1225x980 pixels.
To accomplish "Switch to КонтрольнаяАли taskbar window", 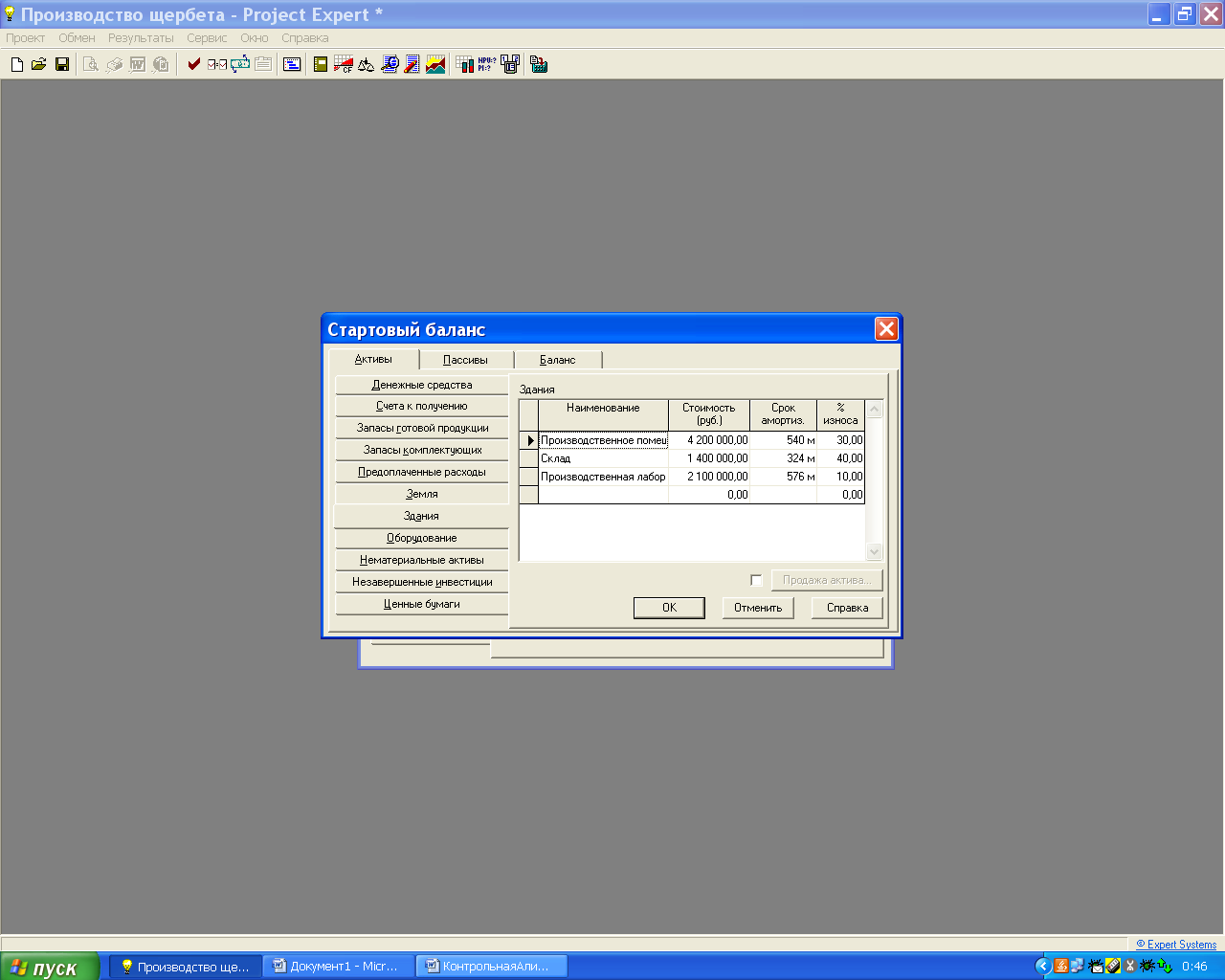I will tap(492, 967).
